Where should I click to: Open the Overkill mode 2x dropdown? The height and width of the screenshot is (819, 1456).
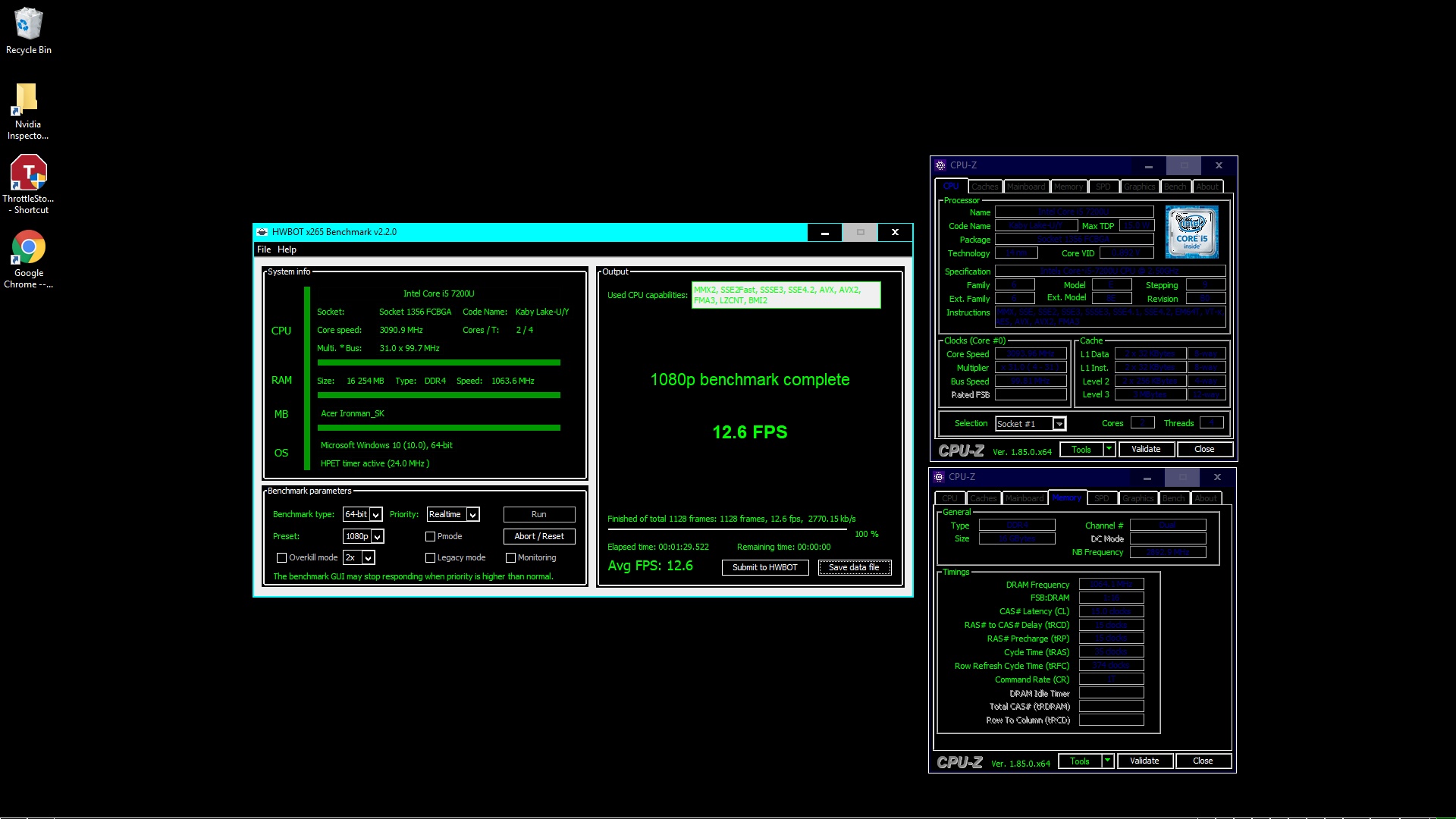pyautogui.click(x=359, y=557)
